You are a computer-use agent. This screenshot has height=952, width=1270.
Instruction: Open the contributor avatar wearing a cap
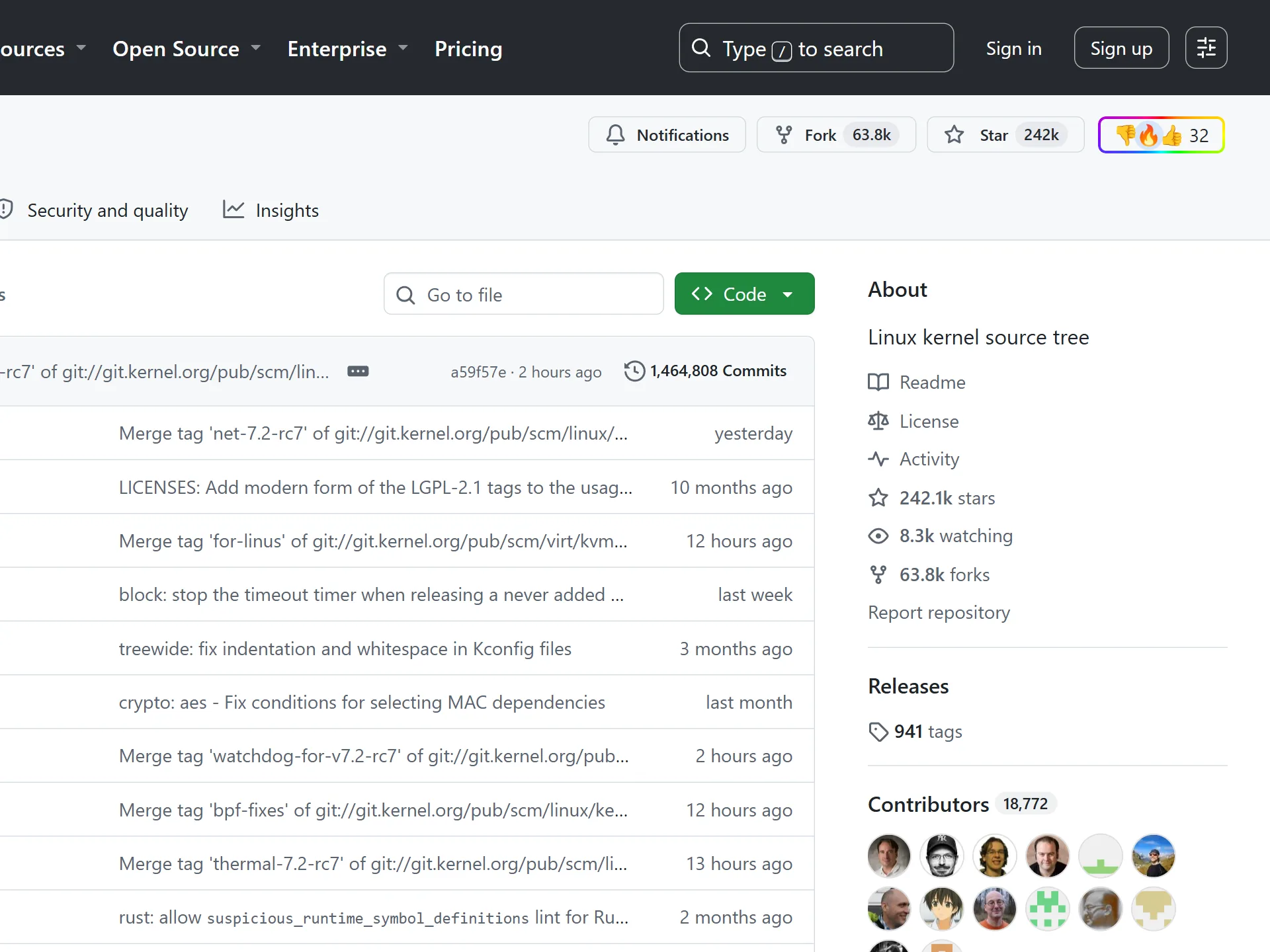942,855
